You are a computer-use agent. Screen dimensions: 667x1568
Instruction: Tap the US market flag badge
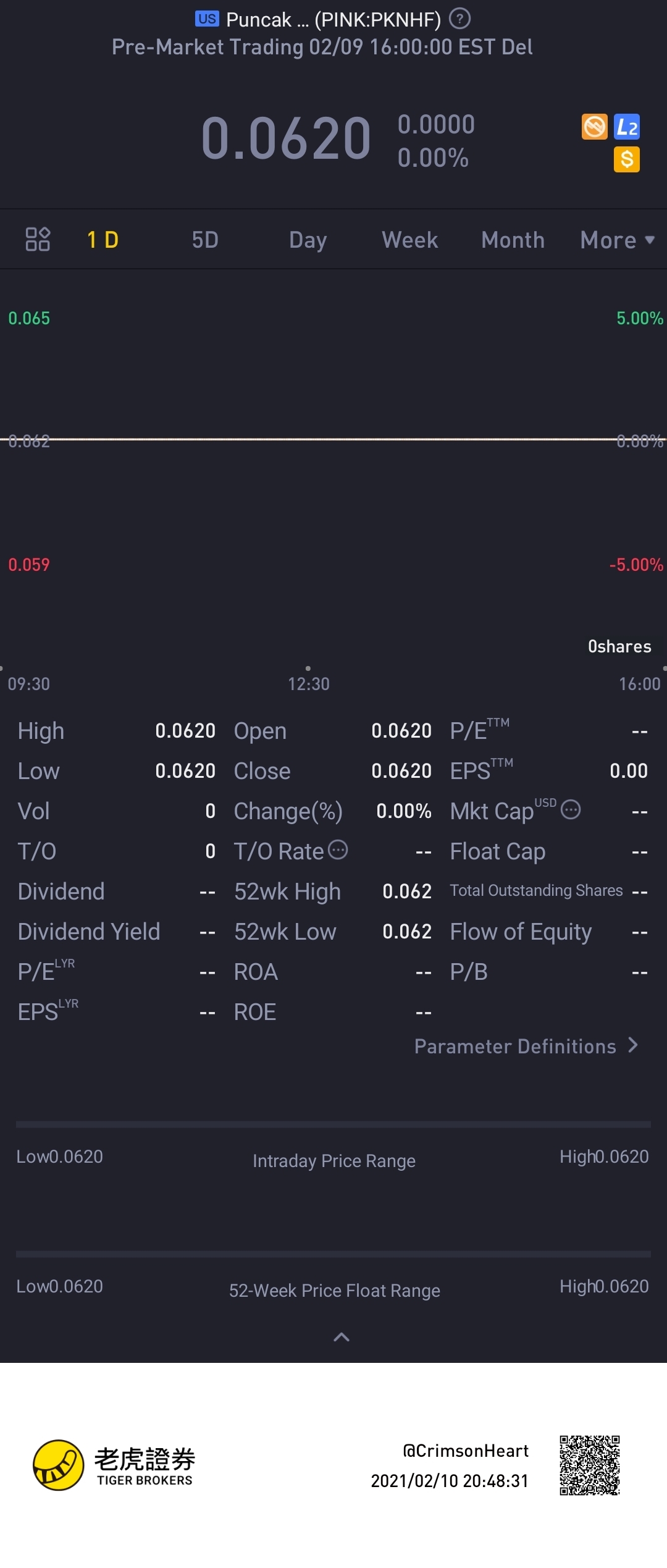coord(207,19)
